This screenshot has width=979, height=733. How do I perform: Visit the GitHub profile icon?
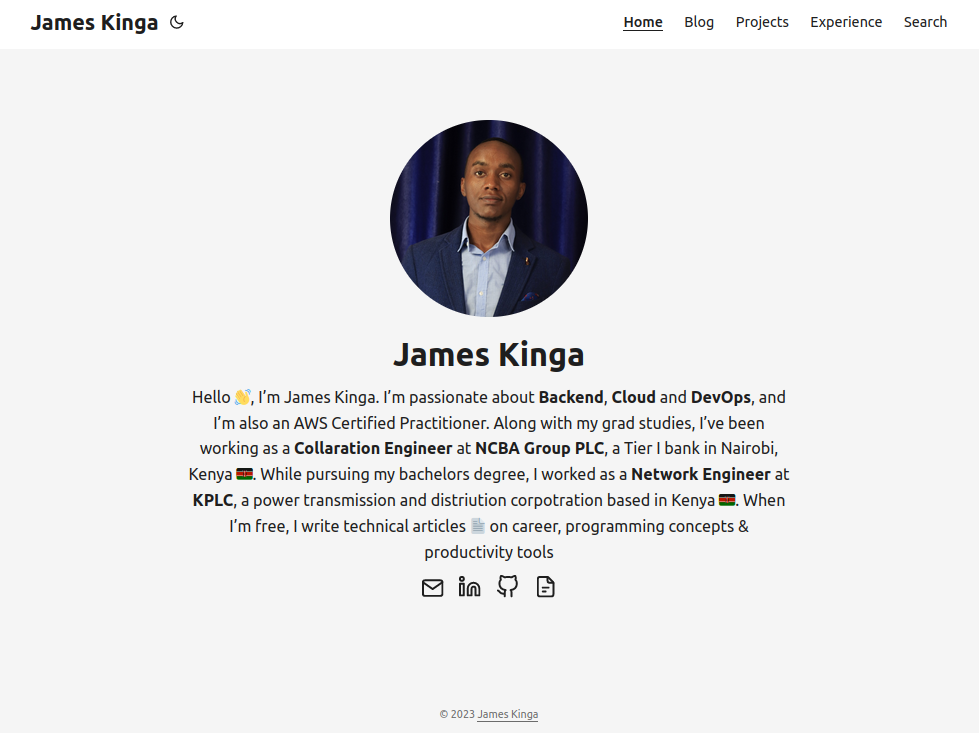pyautogui.click(x=508, y=586)
